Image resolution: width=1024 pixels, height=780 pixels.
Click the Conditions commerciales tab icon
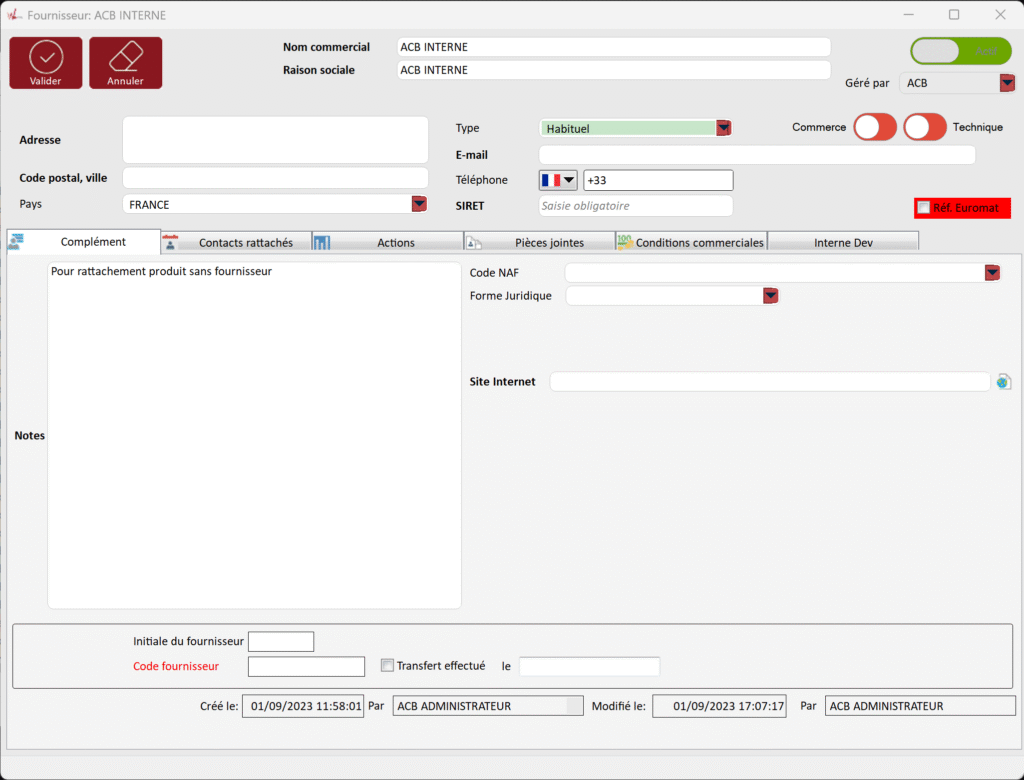coord(625,242)
